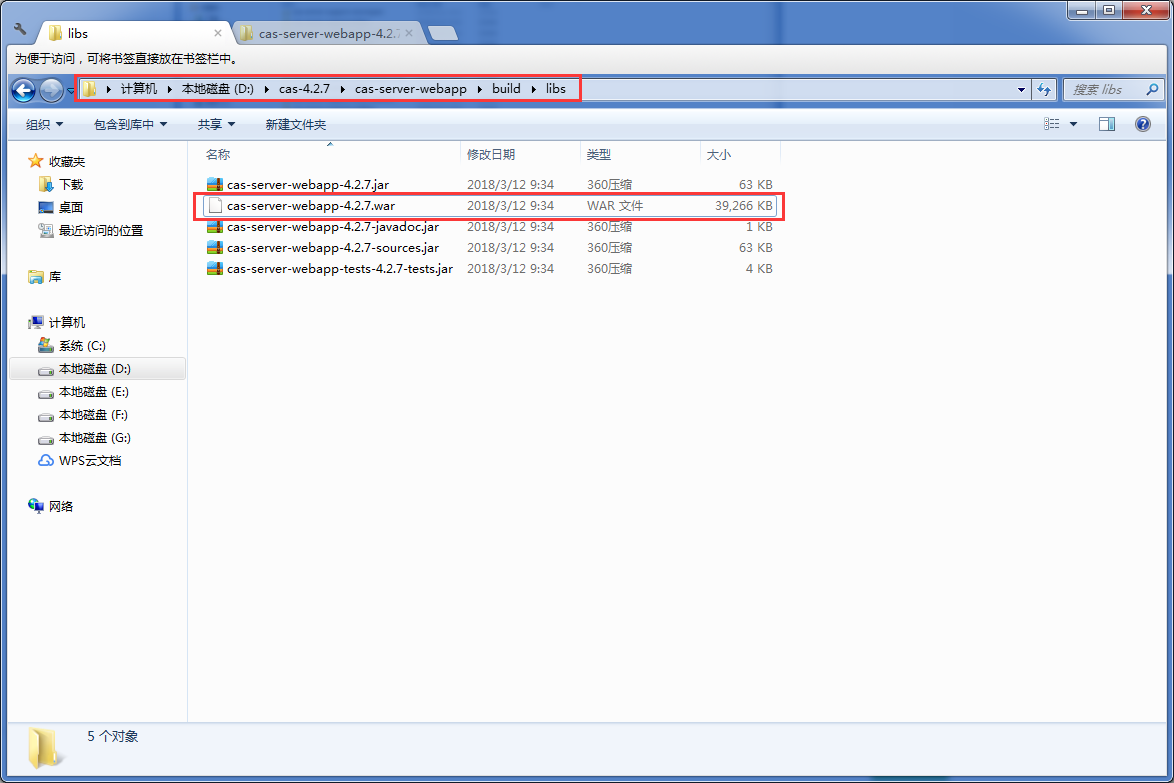Viewport: 1174px width, 783px height.
Task: Select 本地磁盘 (D:) in the navigation pane
Action: click(x=97, y=368)
